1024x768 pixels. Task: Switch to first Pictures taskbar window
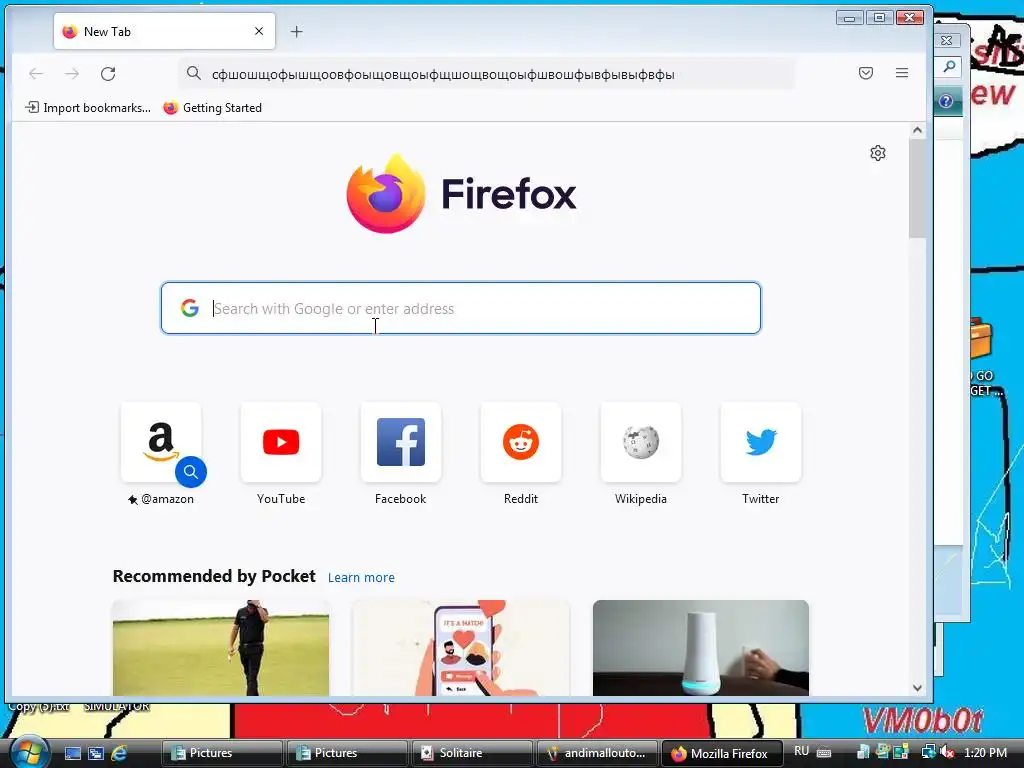point(221,753)
